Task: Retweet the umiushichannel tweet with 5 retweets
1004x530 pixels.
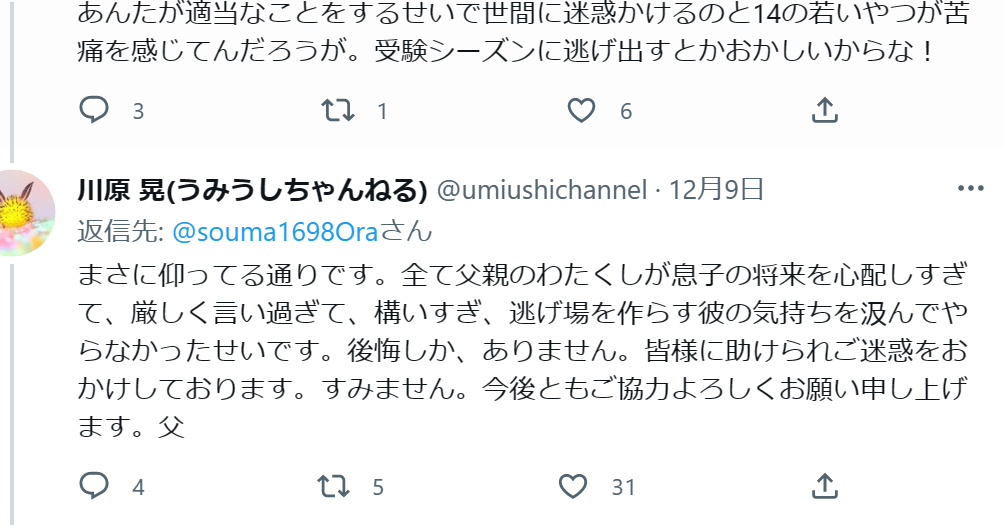Action: coord(334,486)
